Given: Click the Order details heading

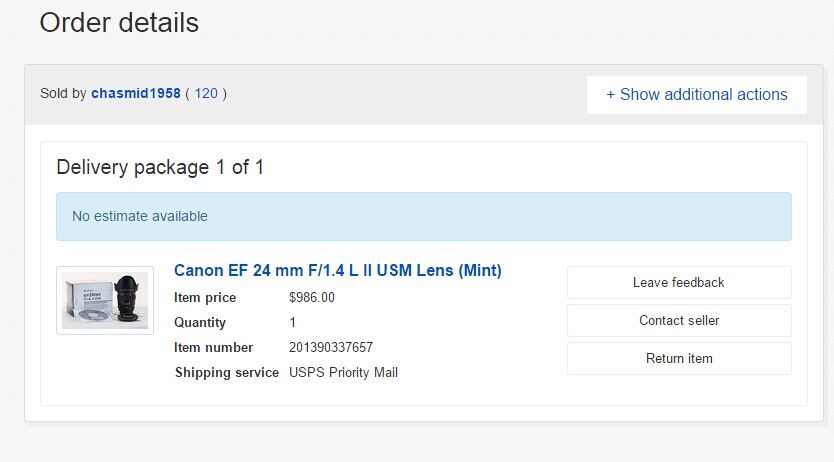Looking at the screenshot, I should coord(119,23).
